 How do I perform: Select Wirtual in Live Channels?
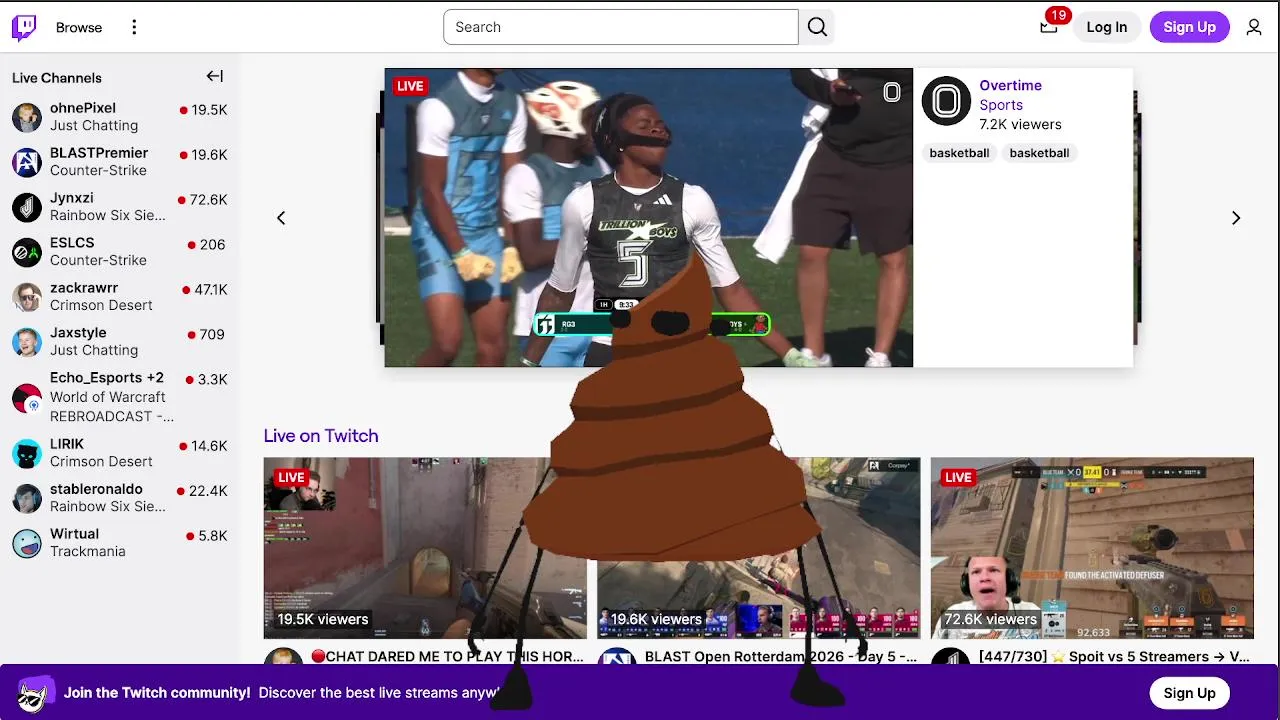click(120, 543)
